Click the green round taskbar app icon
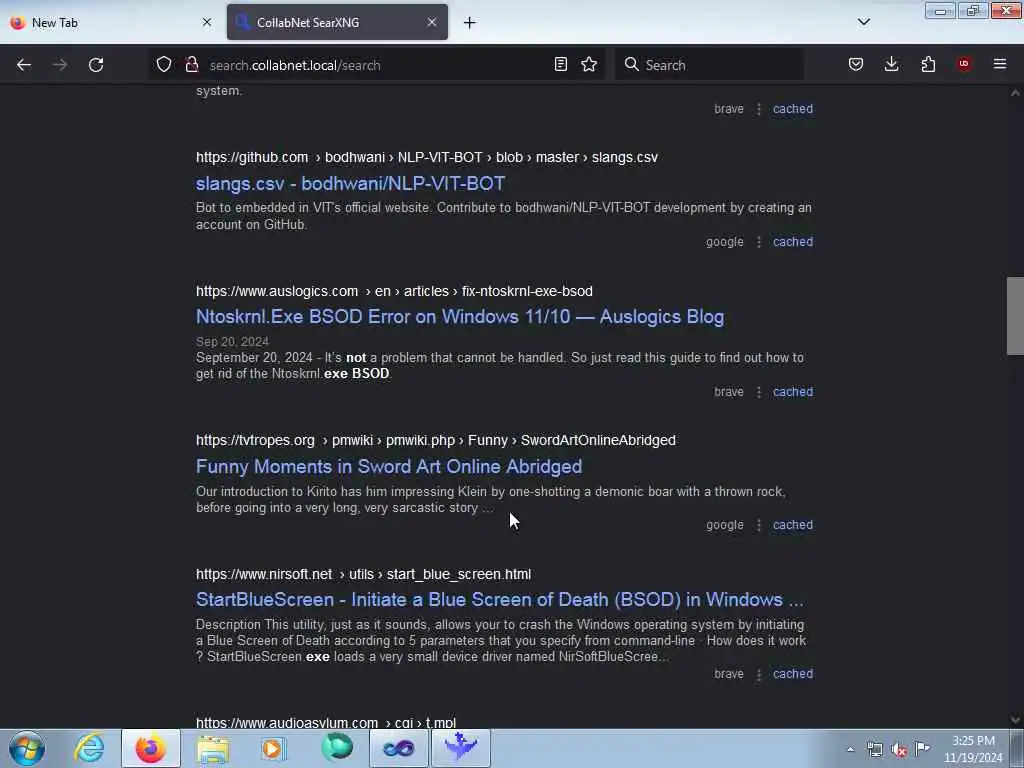Image resolution: width=1024 pixels, height=768 pixels. point(337,748)
